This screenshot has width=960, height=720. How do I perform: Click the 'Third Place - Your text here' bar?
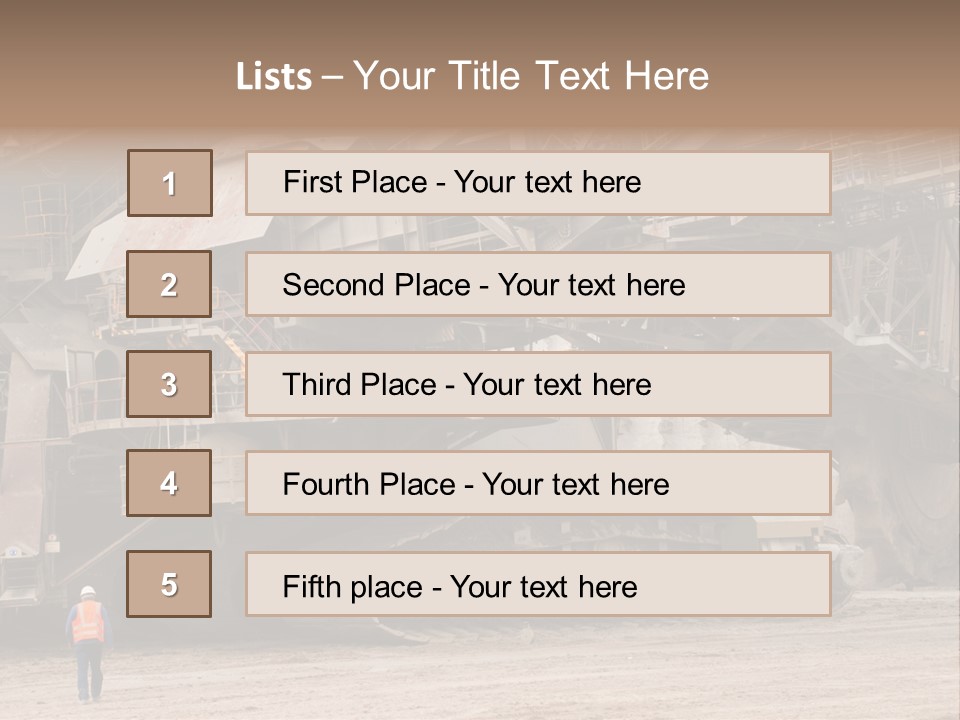[x=538, y=384]
